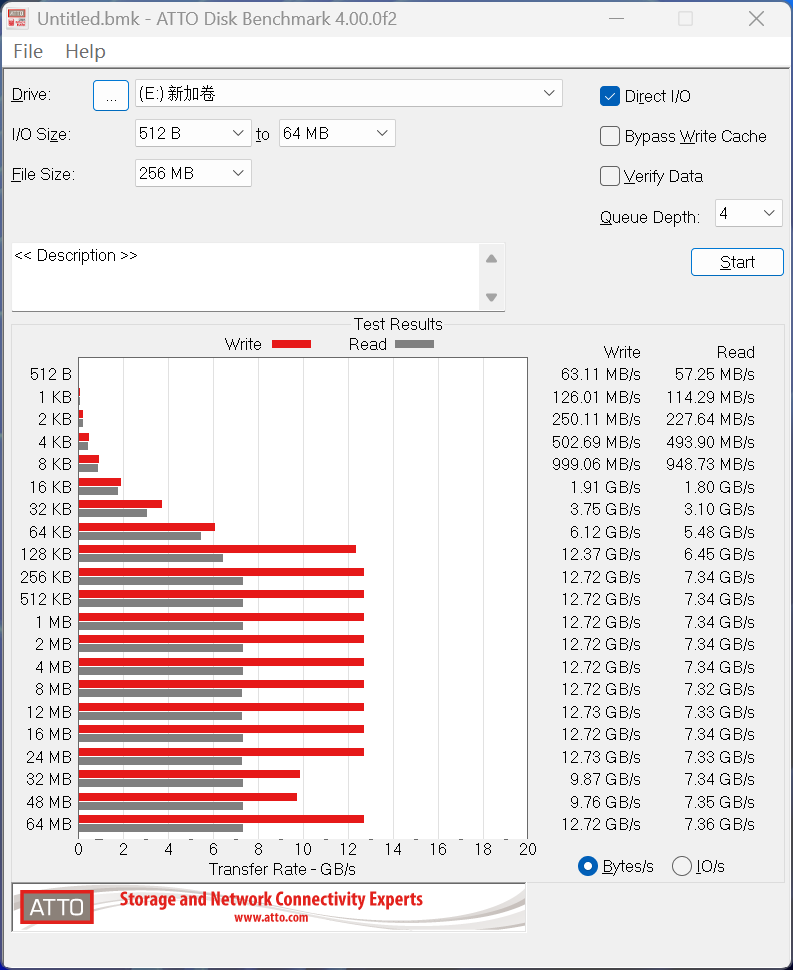Close the ATTO Disk Benchmark window

coord(757,19)
